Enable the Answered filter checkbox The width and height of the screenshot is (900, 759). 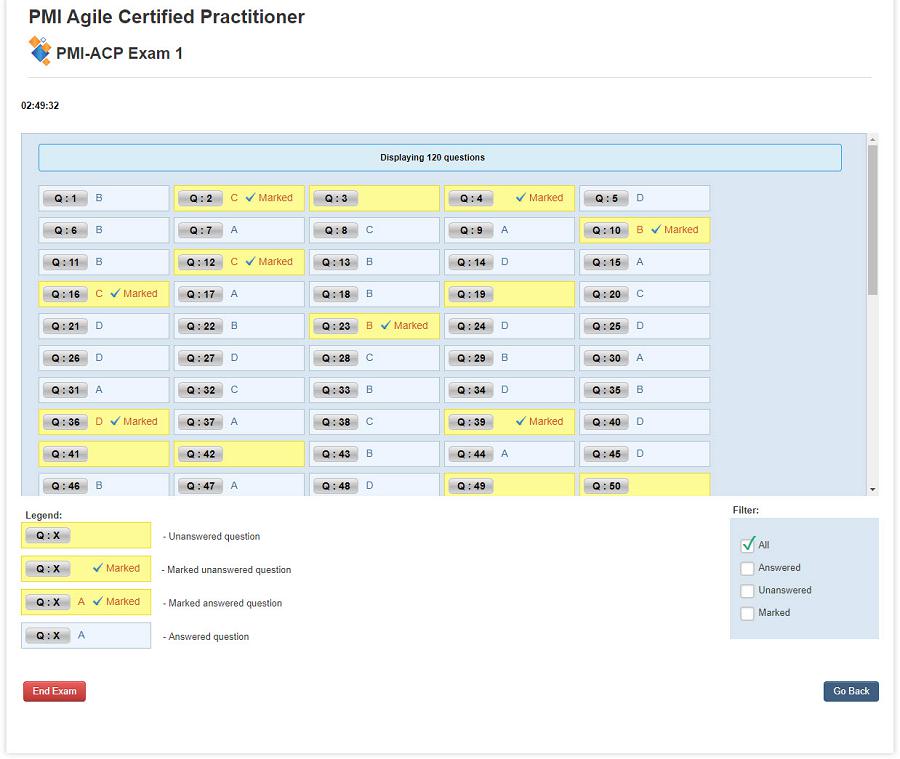(x=747, y=568)
